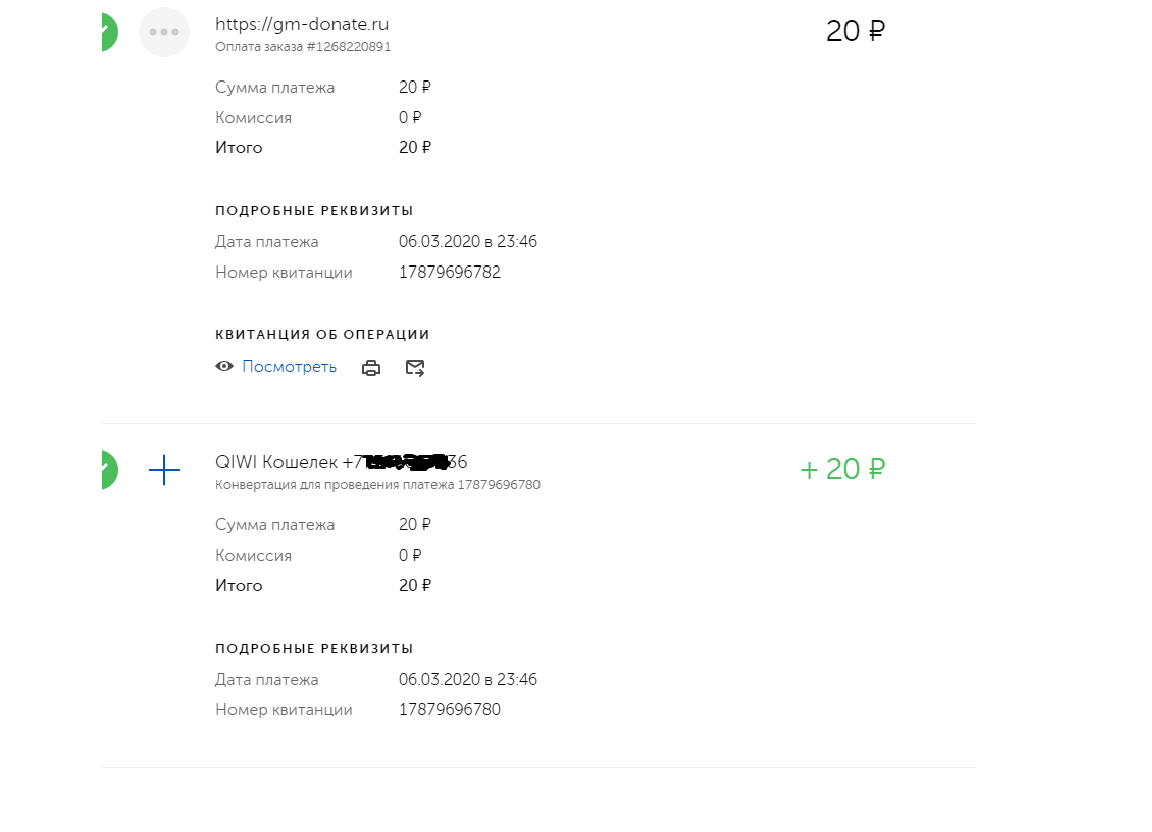
Task: Click the grey three-dots icon beside gm-donate.ru
Action: 164,32
